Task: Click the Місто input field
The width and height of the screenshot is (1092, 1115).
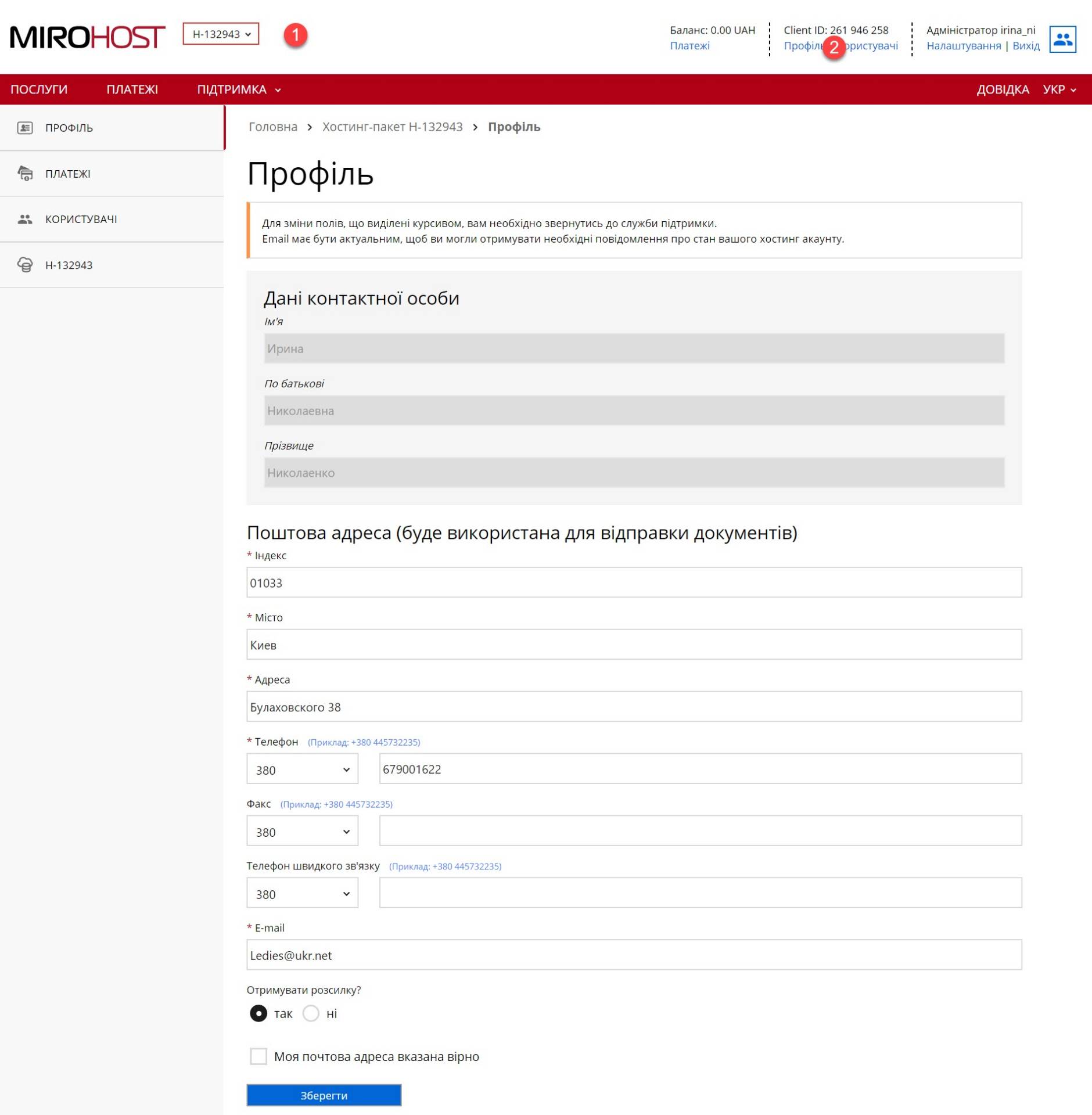Action: pos(634,645)
